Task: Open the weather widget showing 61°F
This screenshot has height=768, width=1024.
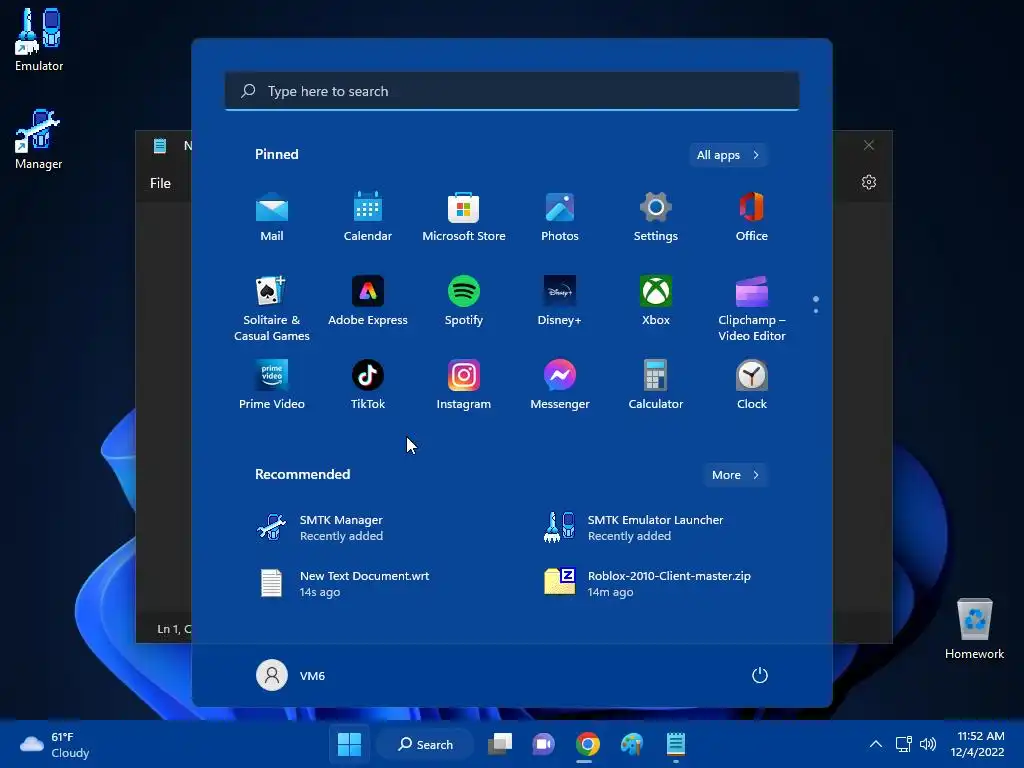Action: pyautogui.click(x=55, y=745)
